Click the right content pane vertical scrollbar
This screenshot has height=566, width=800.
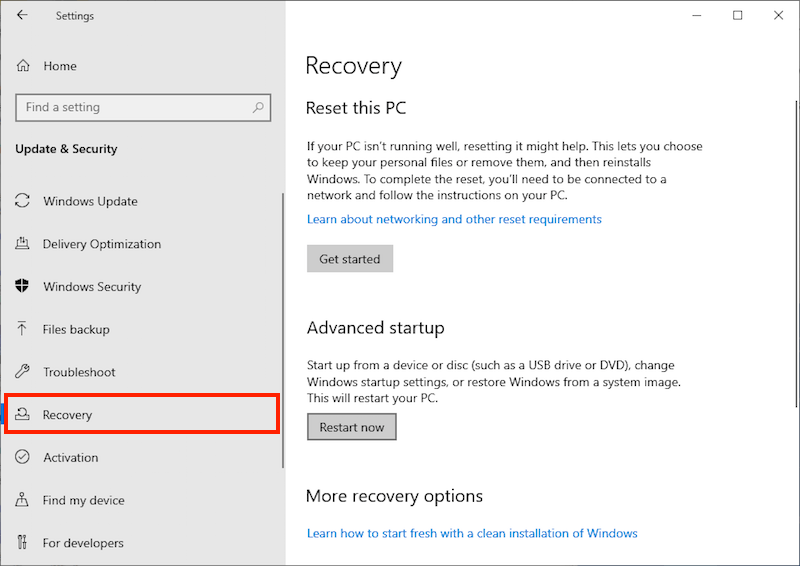coord(795,250)
